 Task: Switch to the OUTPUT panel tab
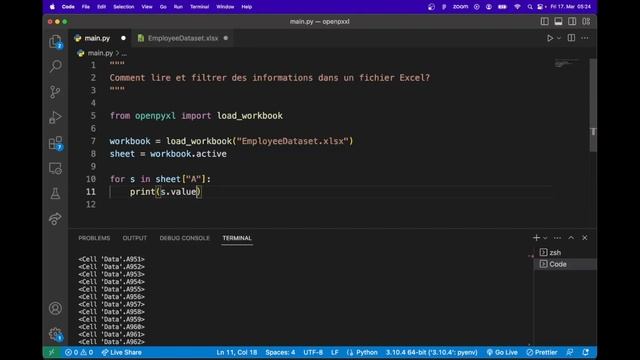point(135,238)
